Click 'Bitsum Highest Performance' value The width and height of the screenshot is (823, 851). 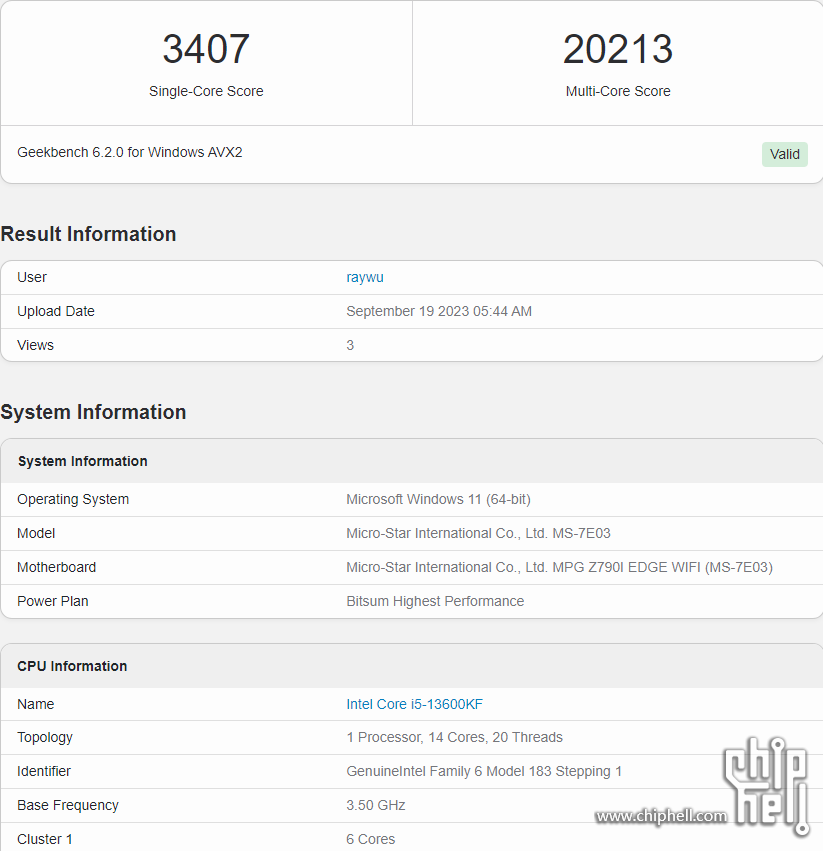point(435,601)
